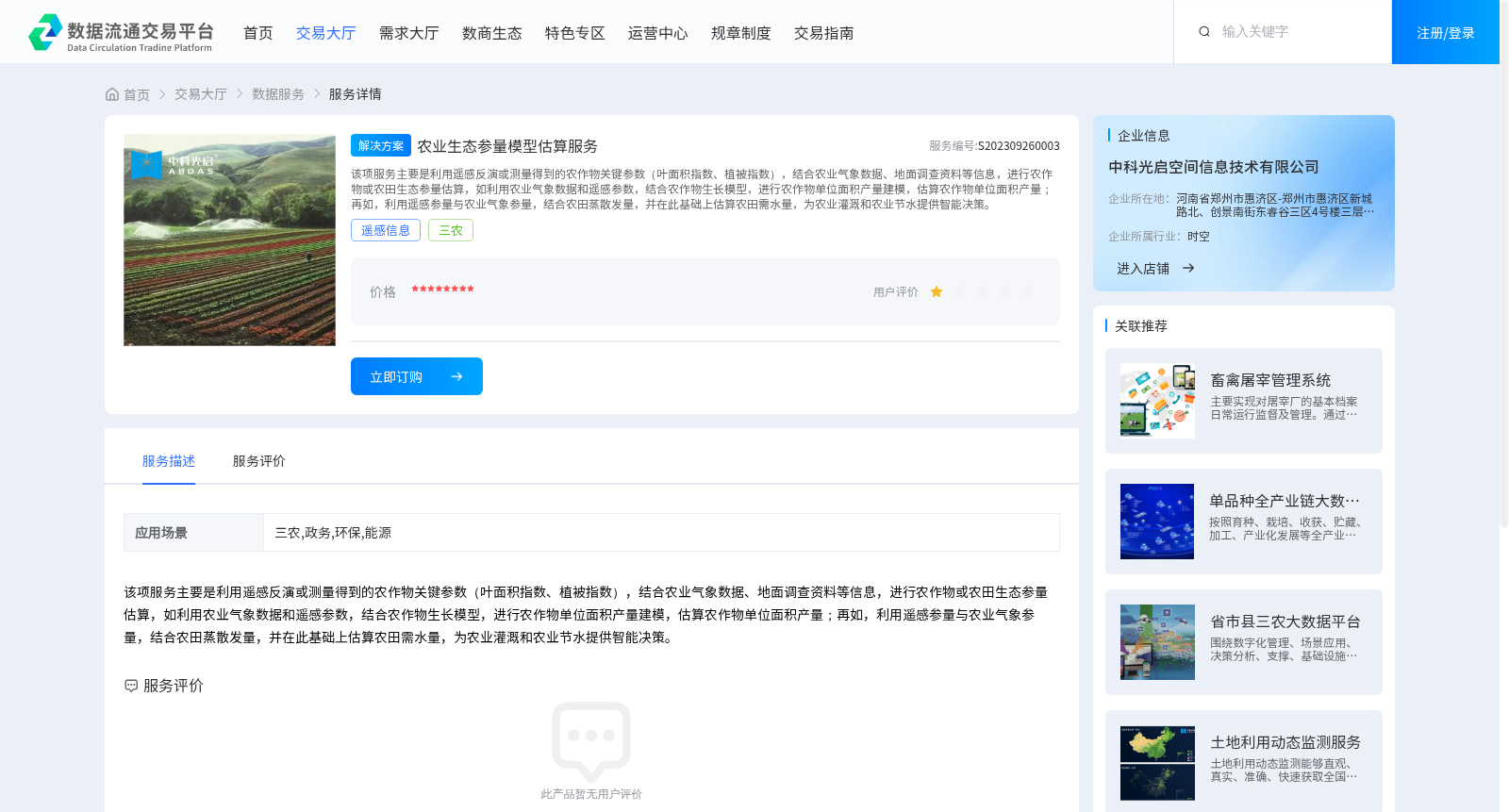Click the product title 农业生态参量模型估算服务

507,146
